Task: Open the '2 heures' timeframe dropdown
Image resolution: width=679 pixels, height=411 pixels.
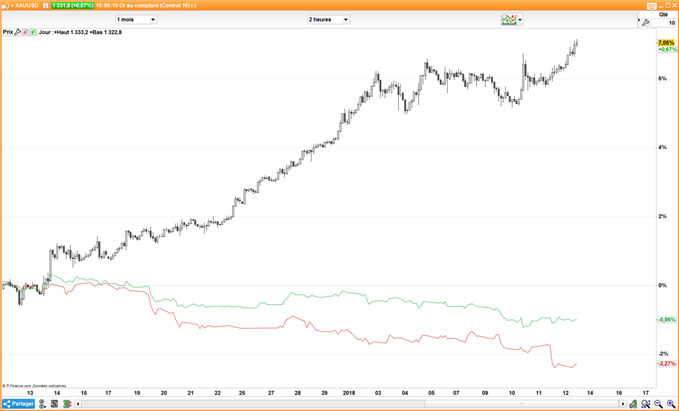Action: click(328, 19)
